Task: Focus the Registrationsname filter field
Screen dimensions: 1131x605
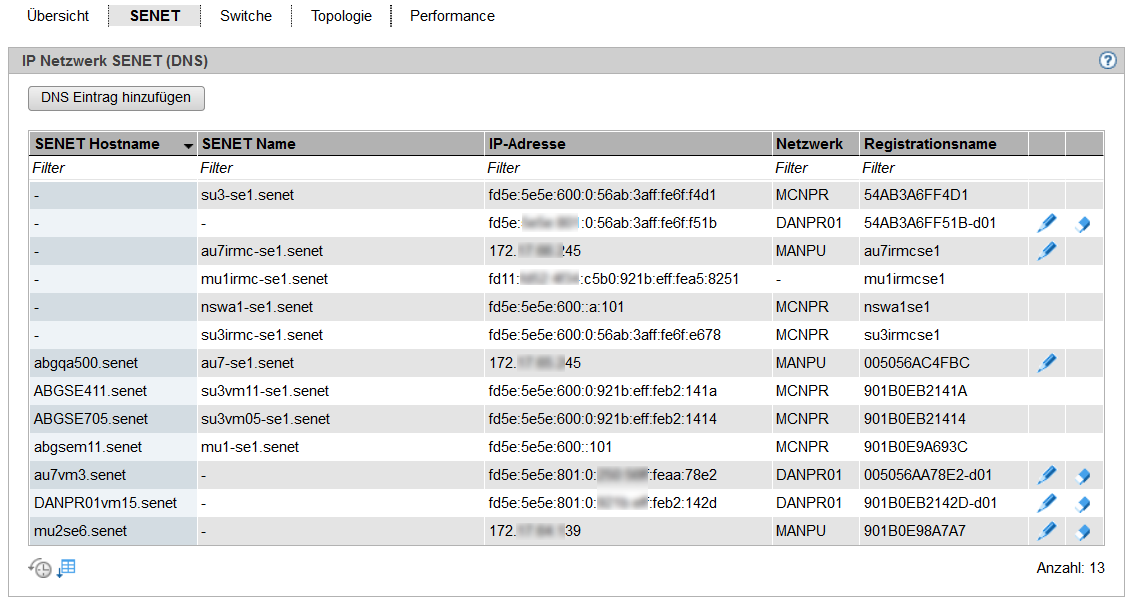Action: tap(942, 168)
